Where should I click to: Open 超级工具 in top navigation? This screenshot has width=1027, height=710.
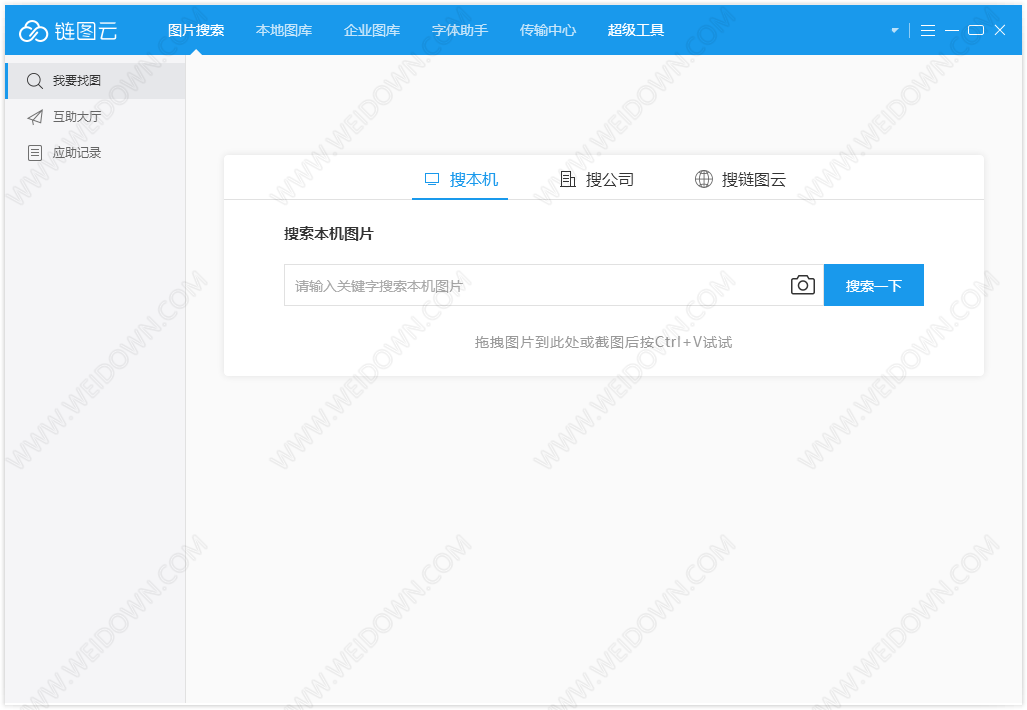point(635,30)
